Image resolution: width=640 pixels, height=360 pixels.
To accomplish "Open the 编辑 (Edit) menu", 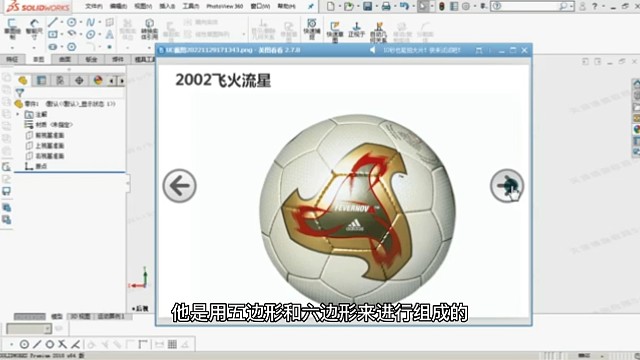I will (118, 6).
